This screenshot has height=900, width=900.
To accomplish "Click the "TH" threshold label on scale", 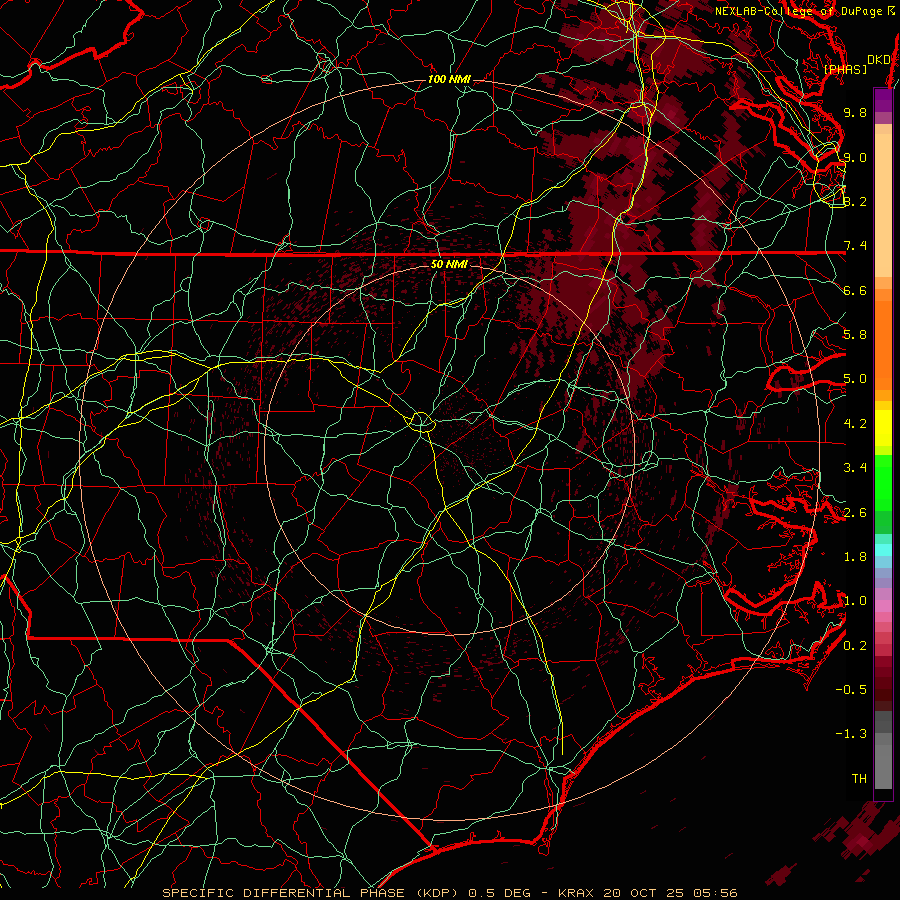I will point(859,779).
